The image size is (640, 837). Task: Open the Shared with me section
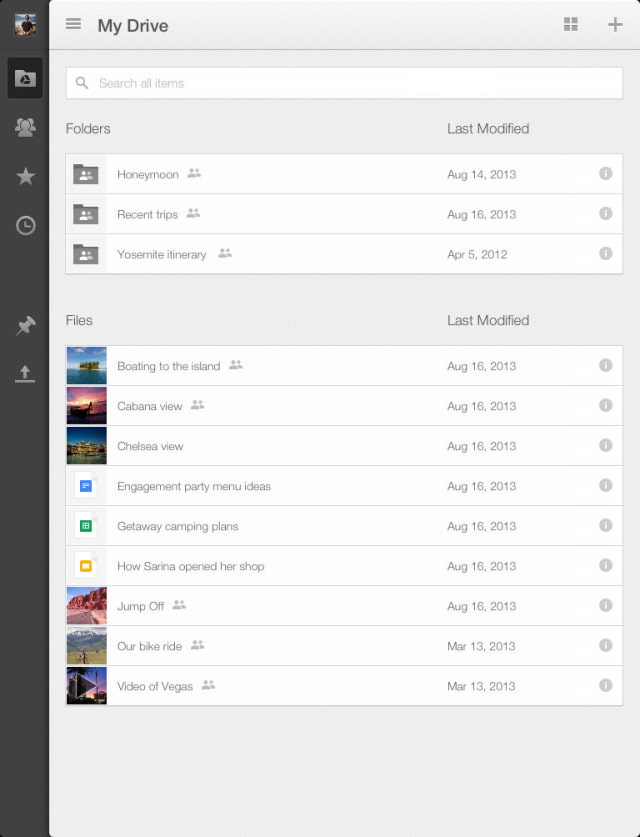pyautogui.click(x=25, y=126)
